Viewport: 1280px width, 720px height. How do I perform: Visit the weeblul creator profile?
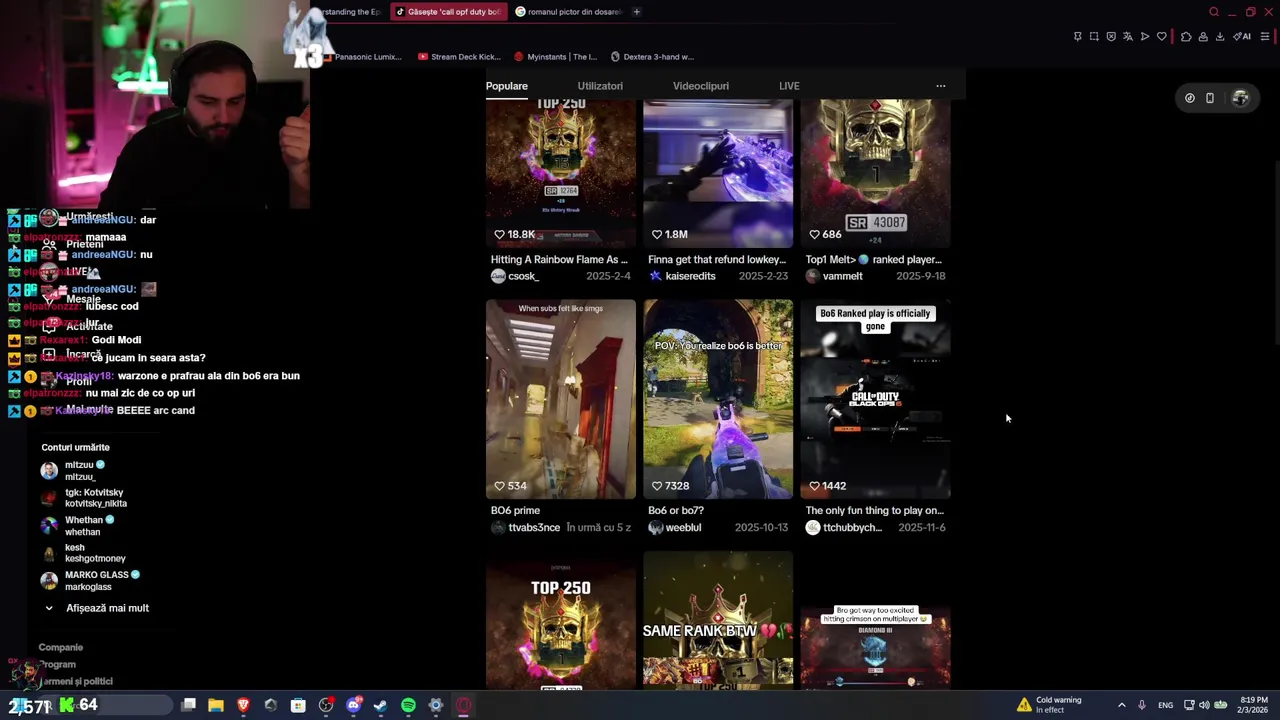[x=675, y=527]
